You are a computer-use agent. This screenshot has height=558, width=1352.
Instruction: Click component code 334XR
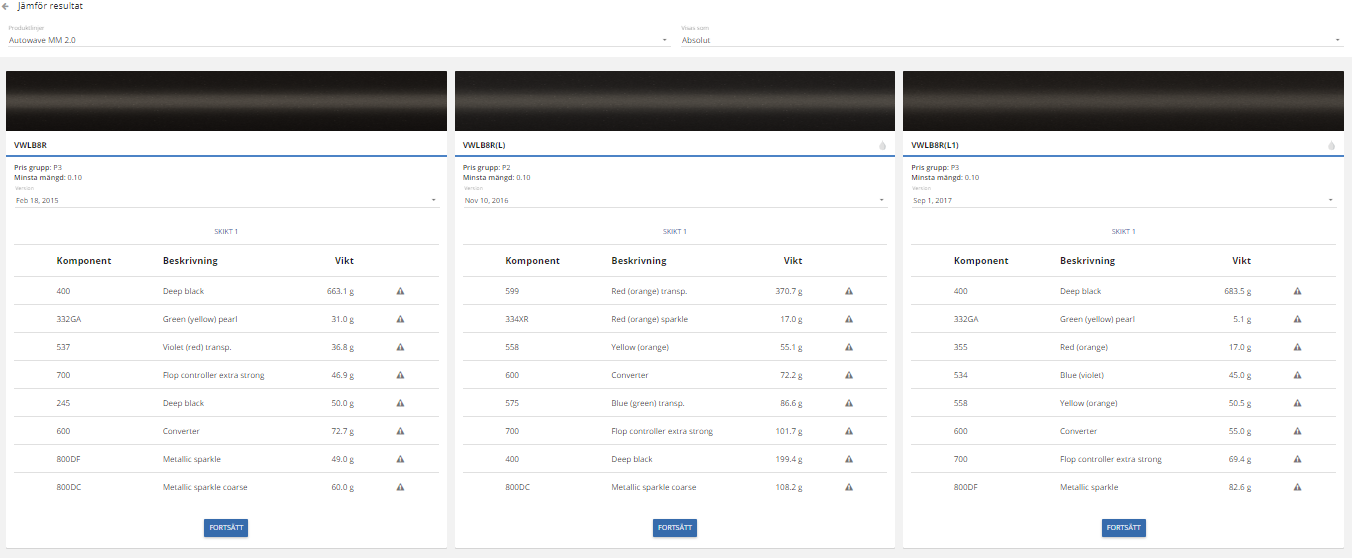518,319
